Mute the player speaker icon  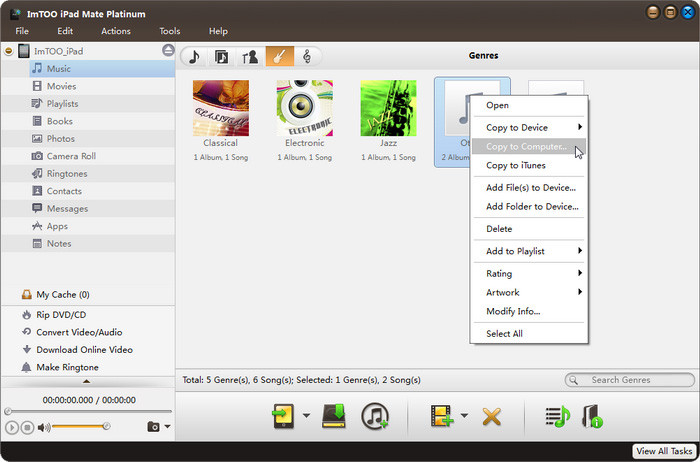(x=43, y=428)
